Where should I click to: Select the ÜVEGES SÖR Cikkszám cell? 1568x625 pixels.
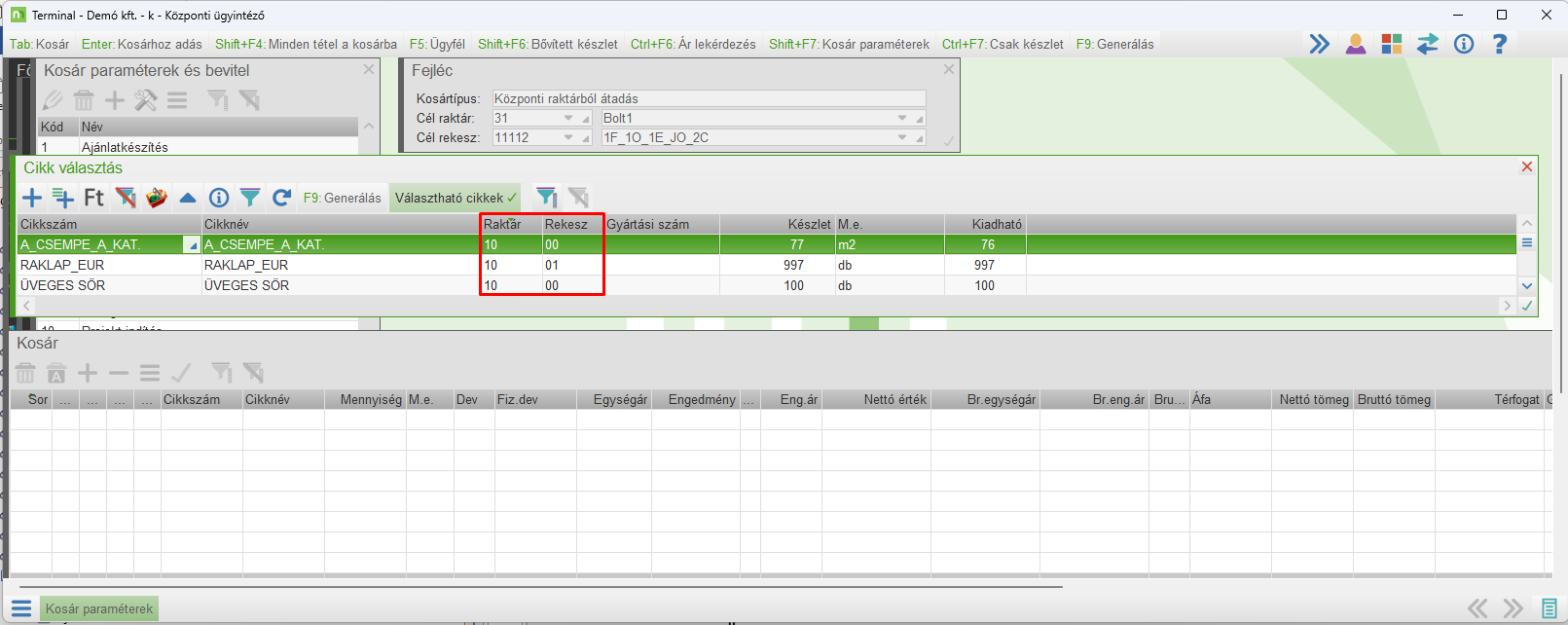click(109, 285)
